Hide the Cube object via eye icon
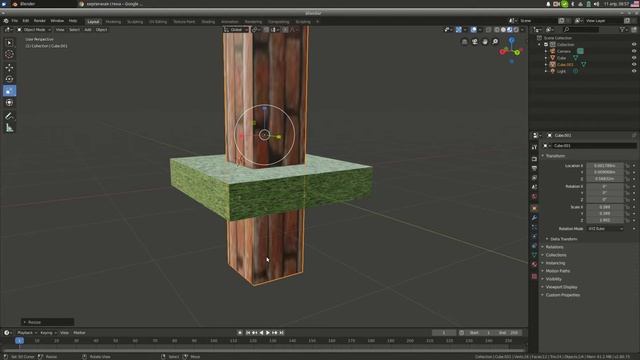The height and width of the screenshot is (360, 640). [634, 58]
